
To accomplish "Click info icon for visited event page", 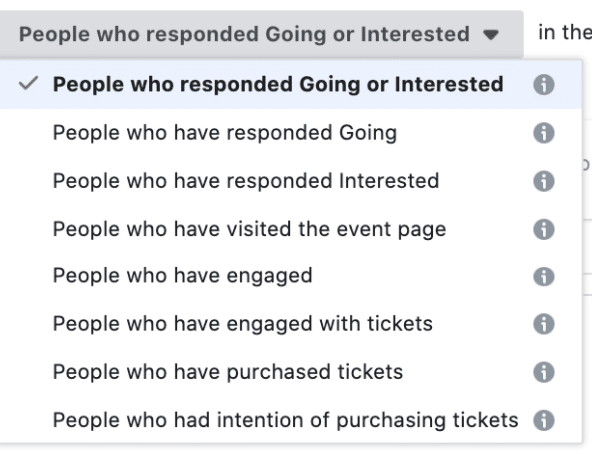I will (544, 229).
